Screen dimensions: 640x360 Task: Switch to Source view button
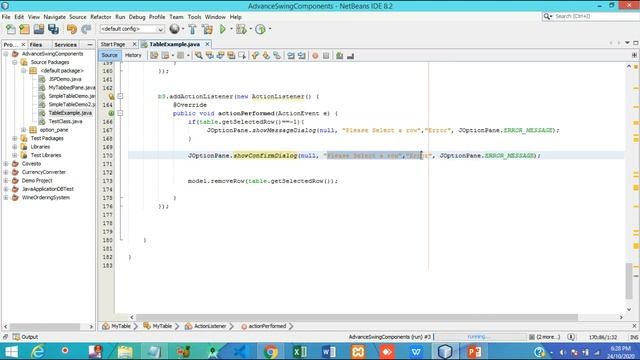(109, 55)
